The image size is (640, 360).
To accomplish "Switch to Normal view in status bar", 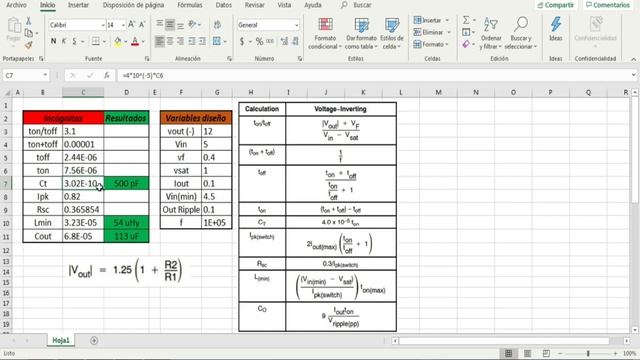I will pos(509,353).
